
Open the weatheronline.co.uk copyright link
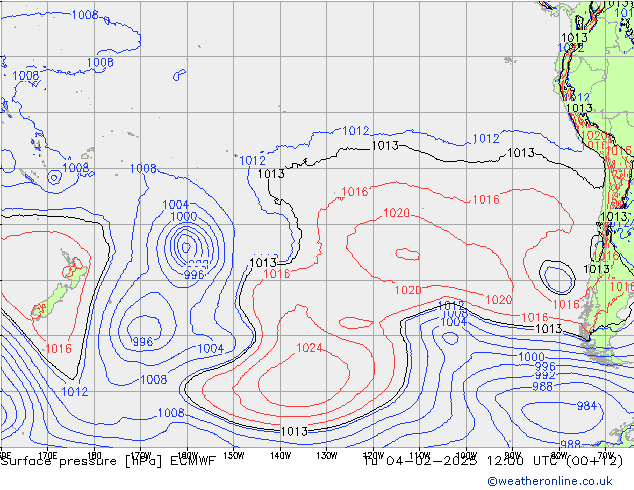[x=550, y=481]
